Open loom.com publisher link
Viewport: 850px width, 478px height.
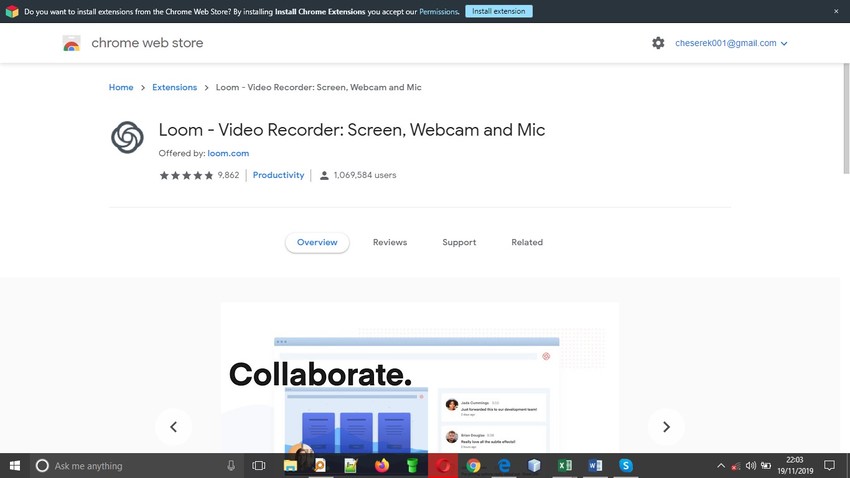point(228,153)
